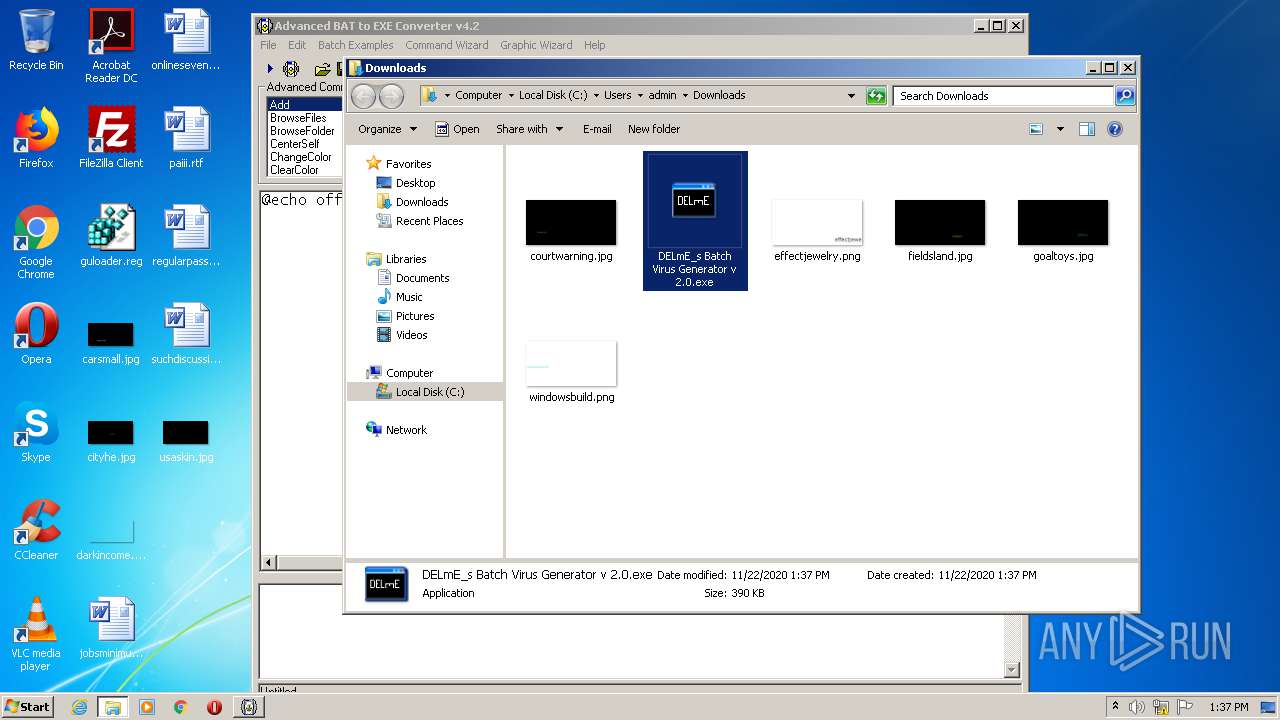Select DELmE_s Batch Virus Generator exe file
Screen dimensions: 1280x720
[x=695, y=221]
